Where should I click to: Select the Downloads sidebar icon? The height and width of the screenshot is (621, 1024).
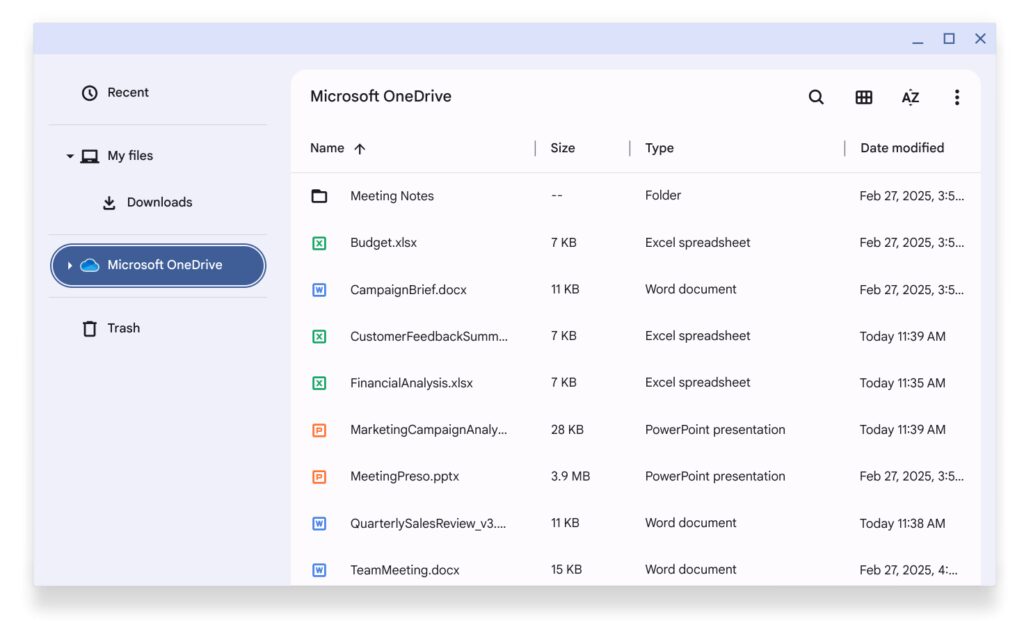point(108,202)
